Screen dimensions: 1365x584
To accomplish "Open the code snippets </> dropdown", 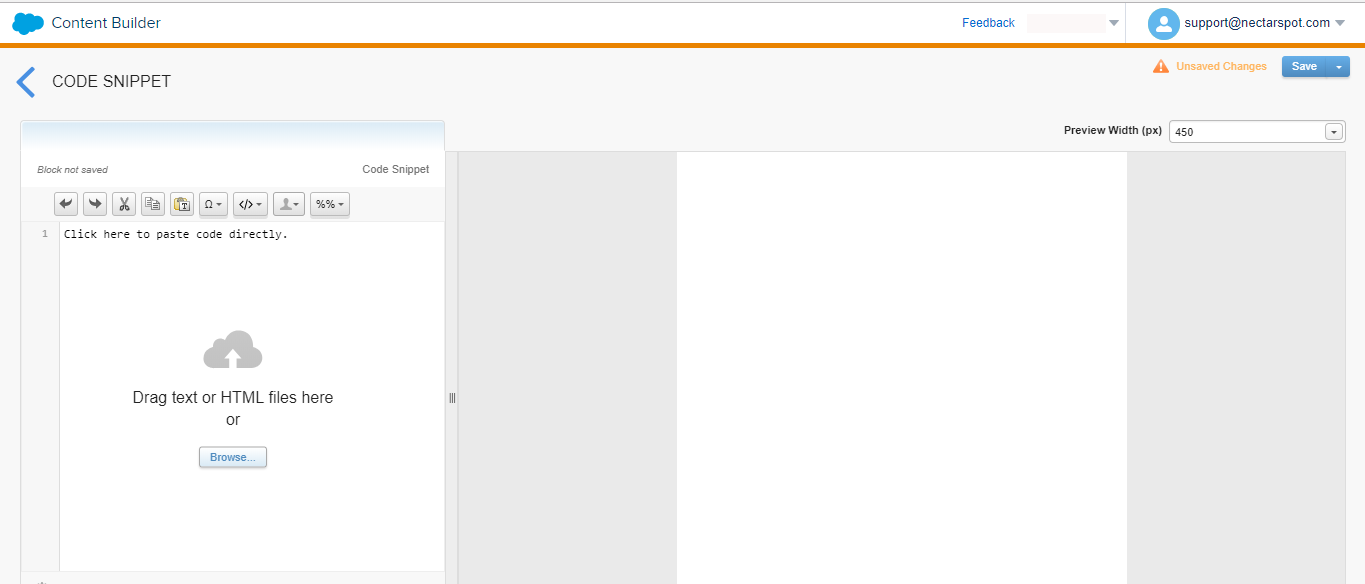I will pos(250,204).
